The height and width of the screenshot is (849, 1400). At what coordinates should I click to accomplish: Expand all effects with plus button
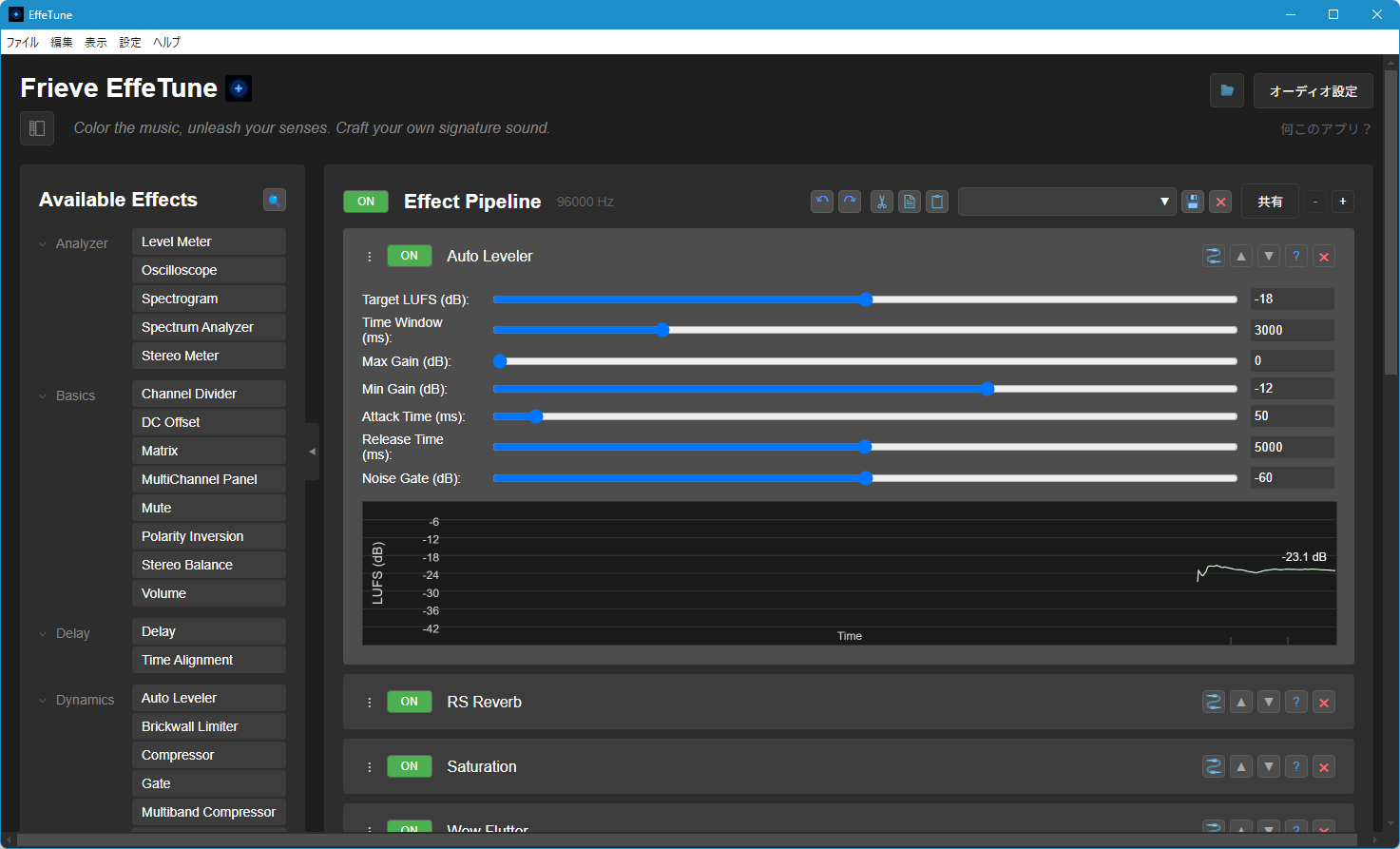pyautogui.click(x=1343, y=202)
